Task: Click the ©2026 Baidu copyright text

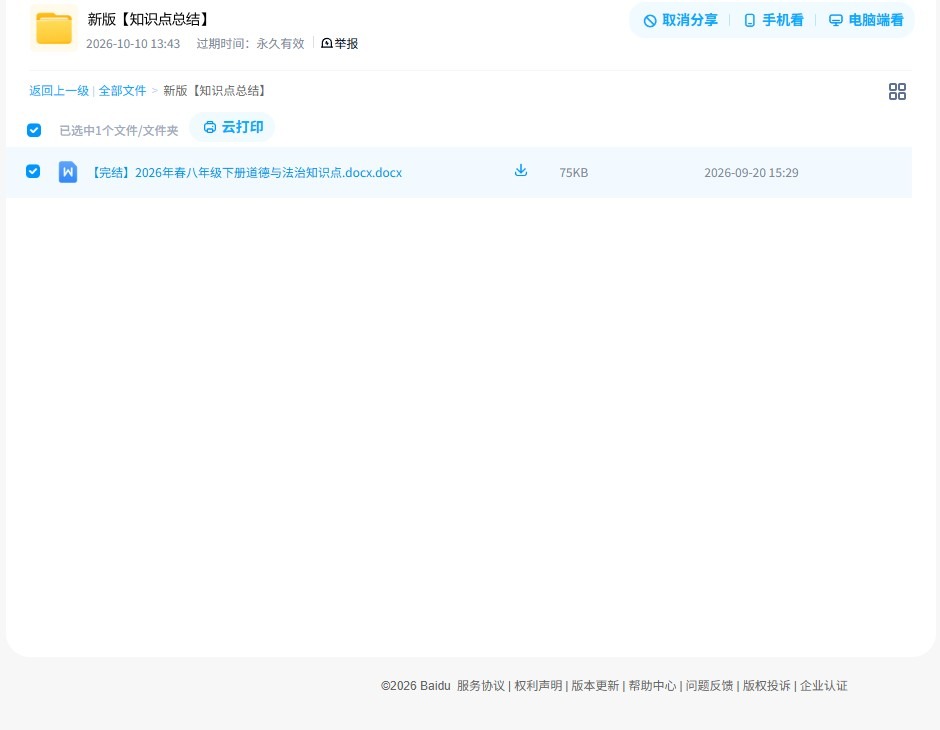Action: tap(415, 686)
